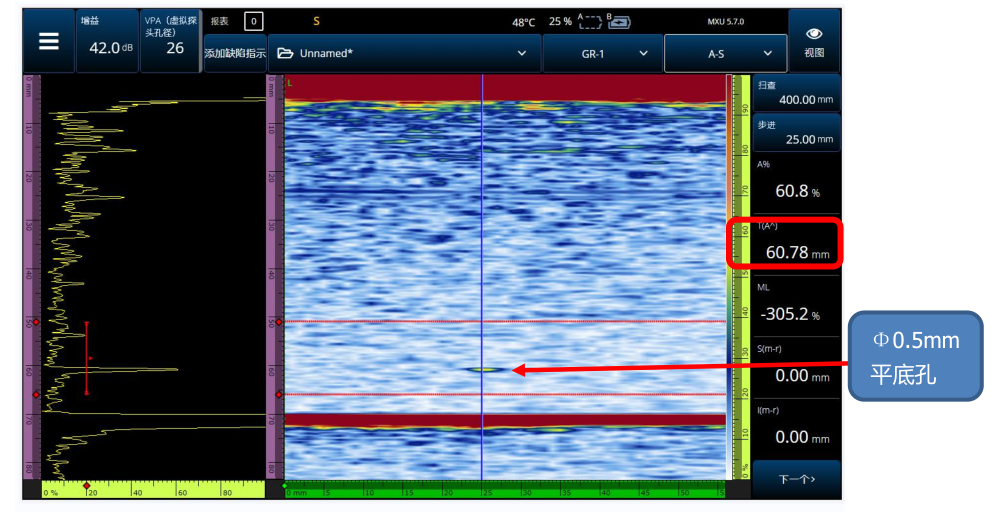Click the lower red diamond on S-scan depth ruler
Image resolution: width=1005 pixels, height=526 pixels.
point(279,395)
